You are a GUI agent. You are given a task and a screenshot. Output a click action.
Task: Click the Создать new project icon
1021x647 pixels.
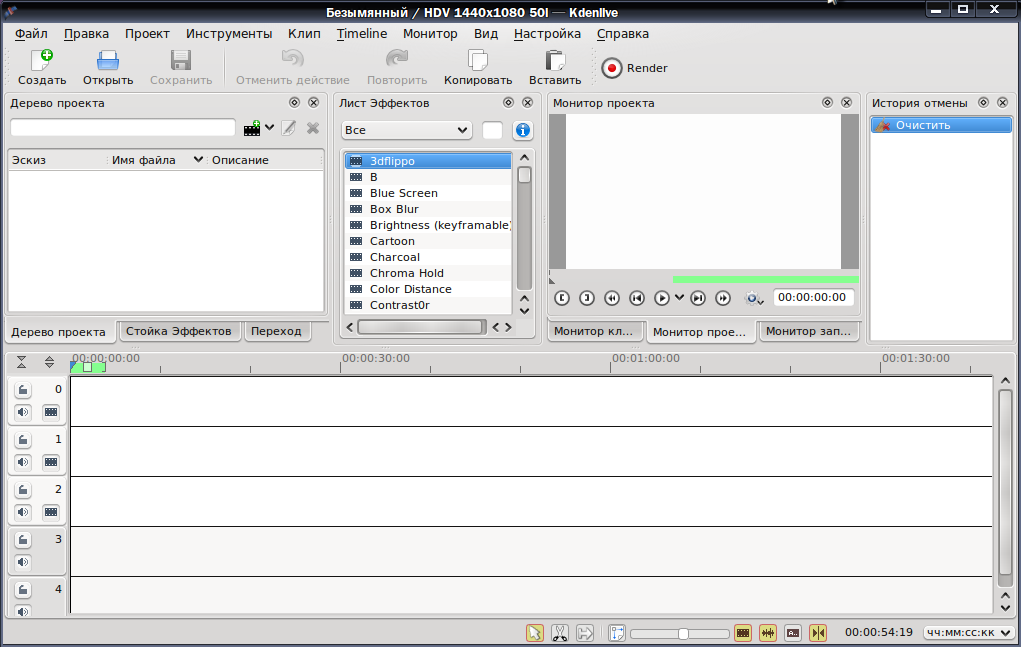[42, 68]
